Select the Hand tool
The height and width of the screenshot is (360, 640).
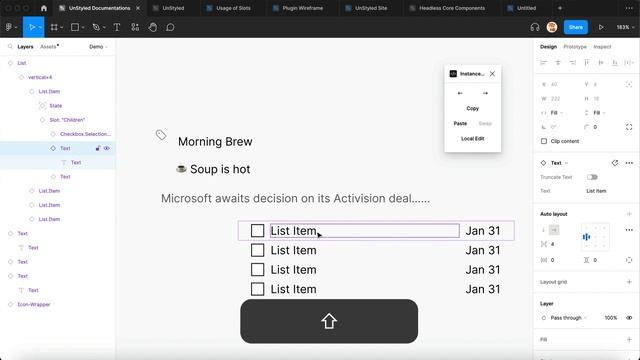point(153,27)
